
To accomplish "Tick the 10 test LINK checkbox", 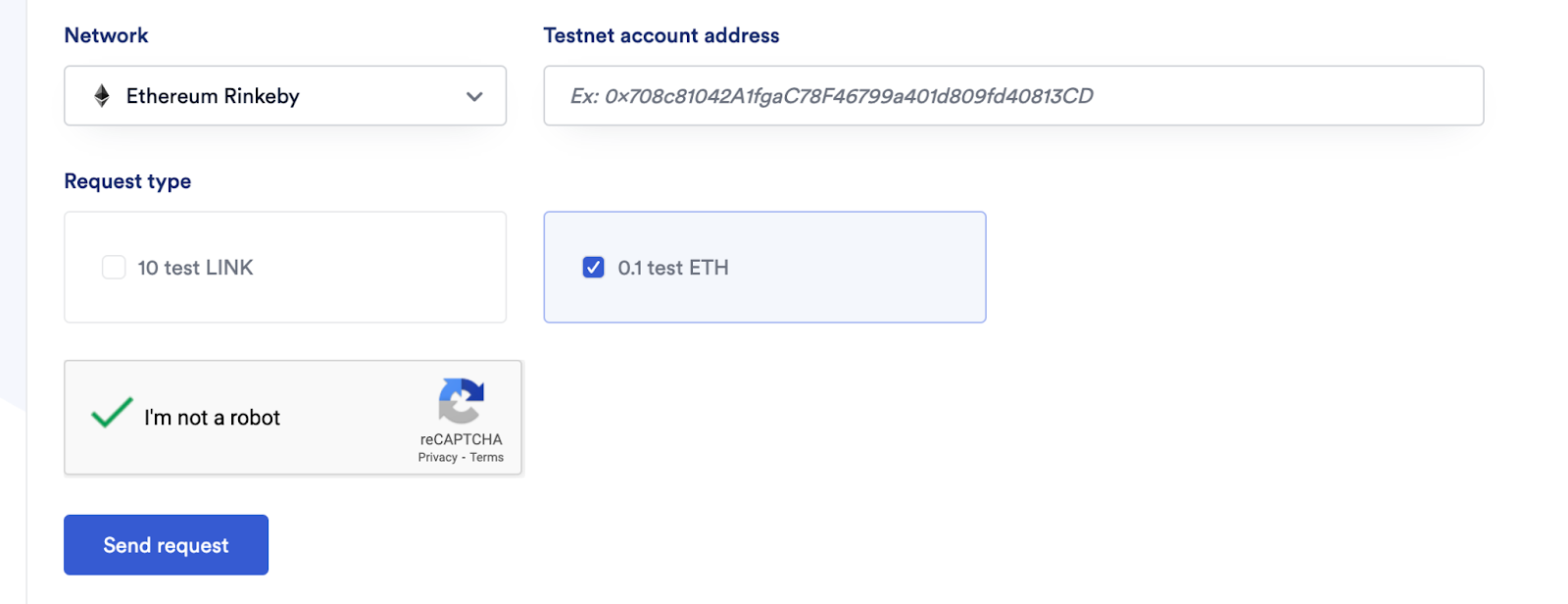I will click(x=114, y=268).
